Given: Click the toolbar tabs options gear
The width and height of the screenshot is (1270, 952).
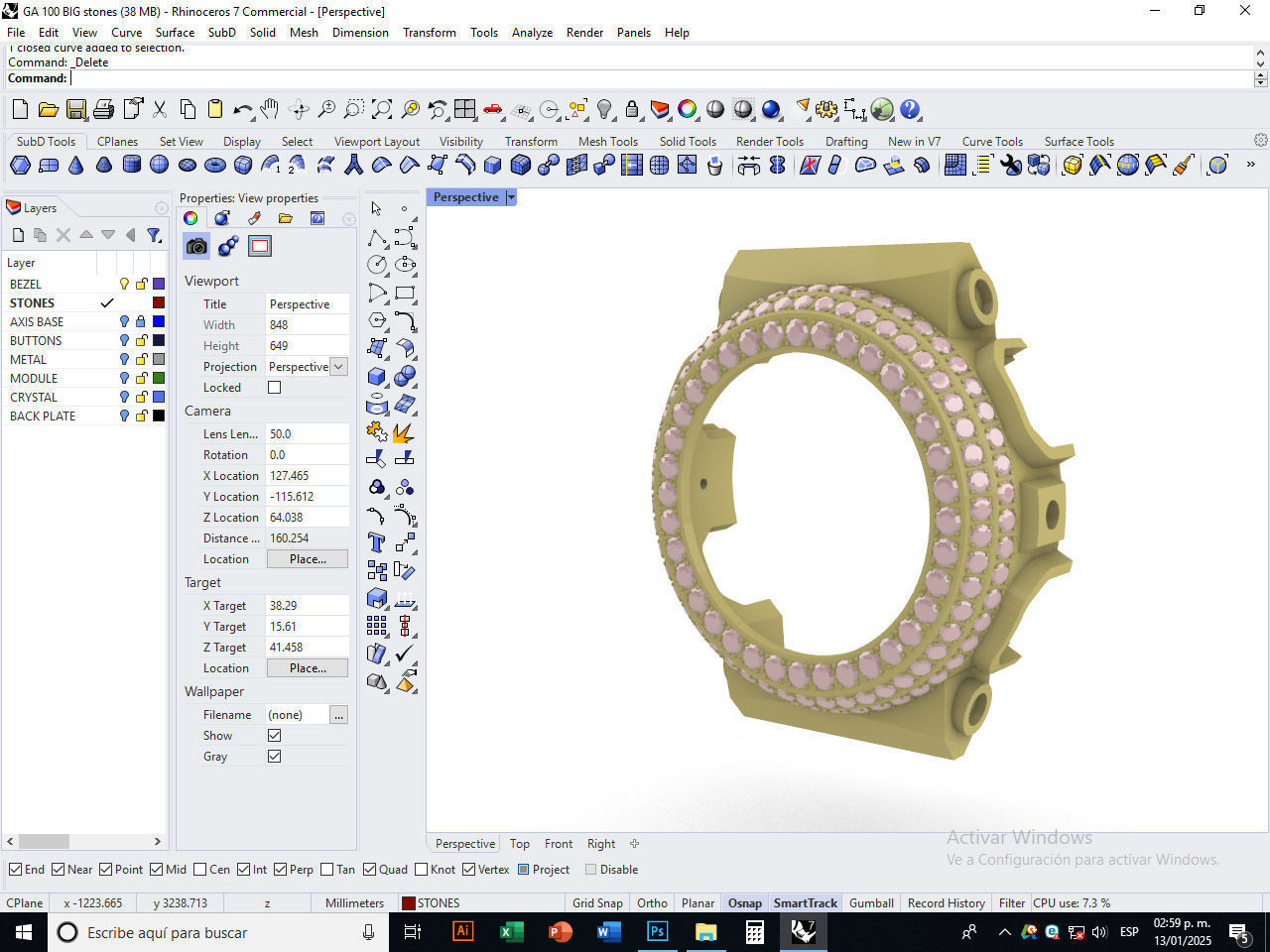Looking at the screenshot, I should coord(1260,141).
